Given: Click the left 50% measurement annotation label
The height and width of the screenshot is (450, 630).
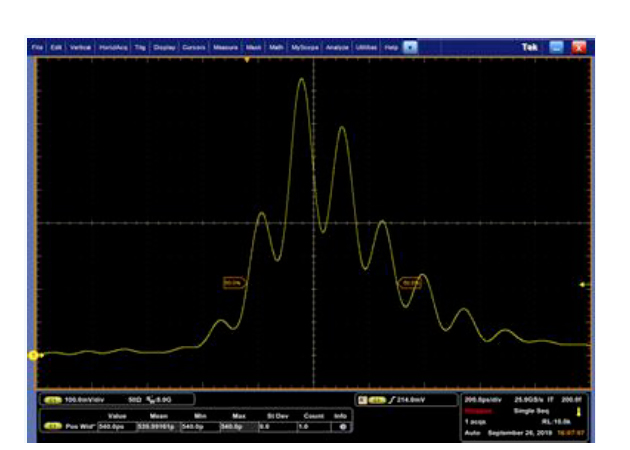Looking at the screenshot, I should (x=233, y=283).
